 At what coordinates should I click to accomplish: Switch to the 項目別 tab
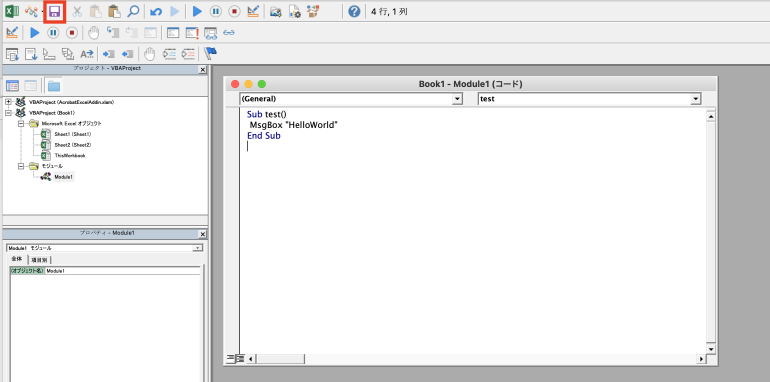click(x=38, y=260)
